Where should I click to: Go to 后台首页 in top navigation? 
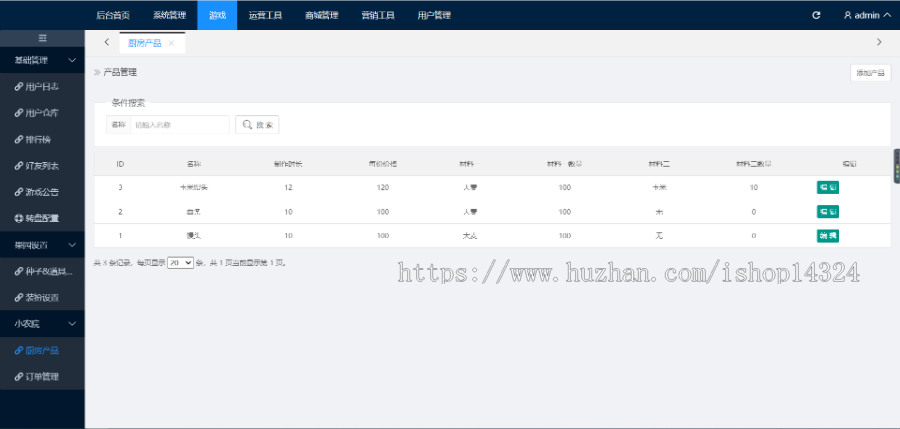pyautogui.click(x=113, y=16)
